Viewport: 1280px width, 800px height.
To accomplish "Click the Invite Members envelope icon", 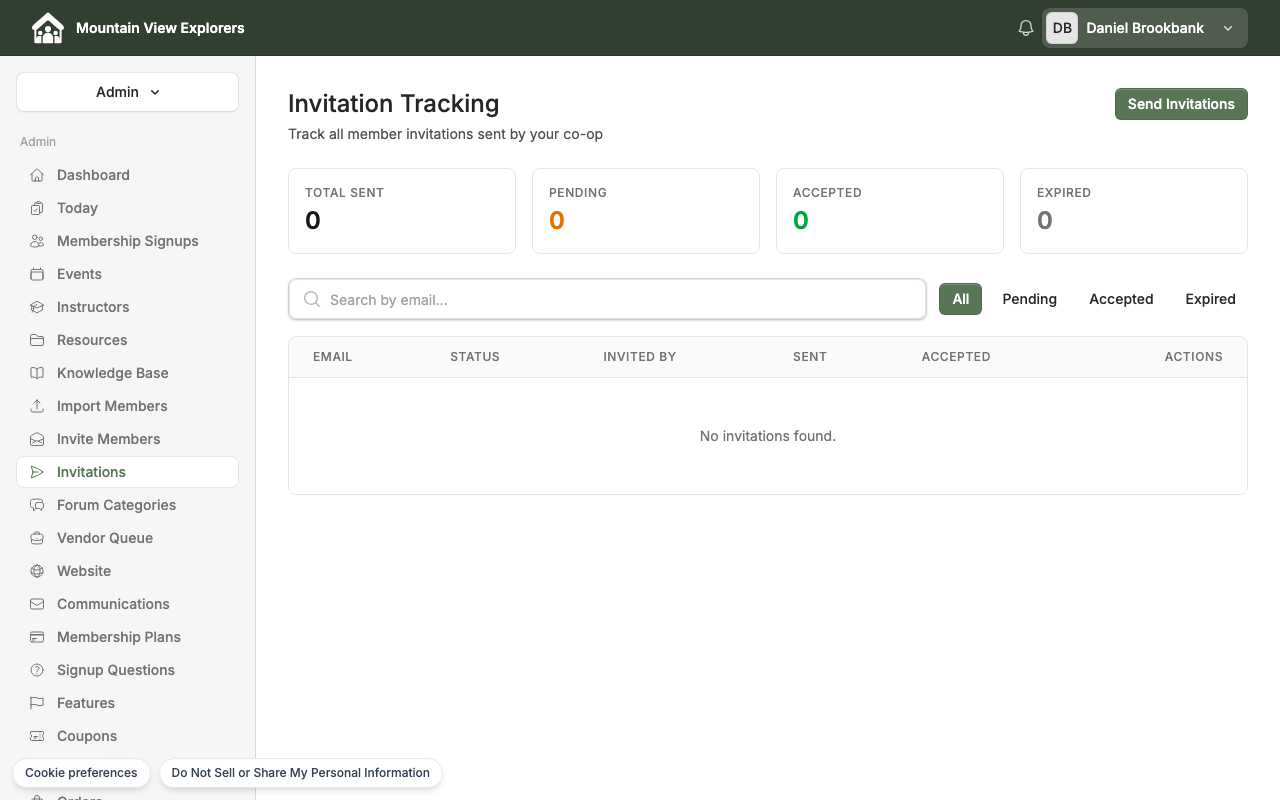I will click(x=37, y=439).
